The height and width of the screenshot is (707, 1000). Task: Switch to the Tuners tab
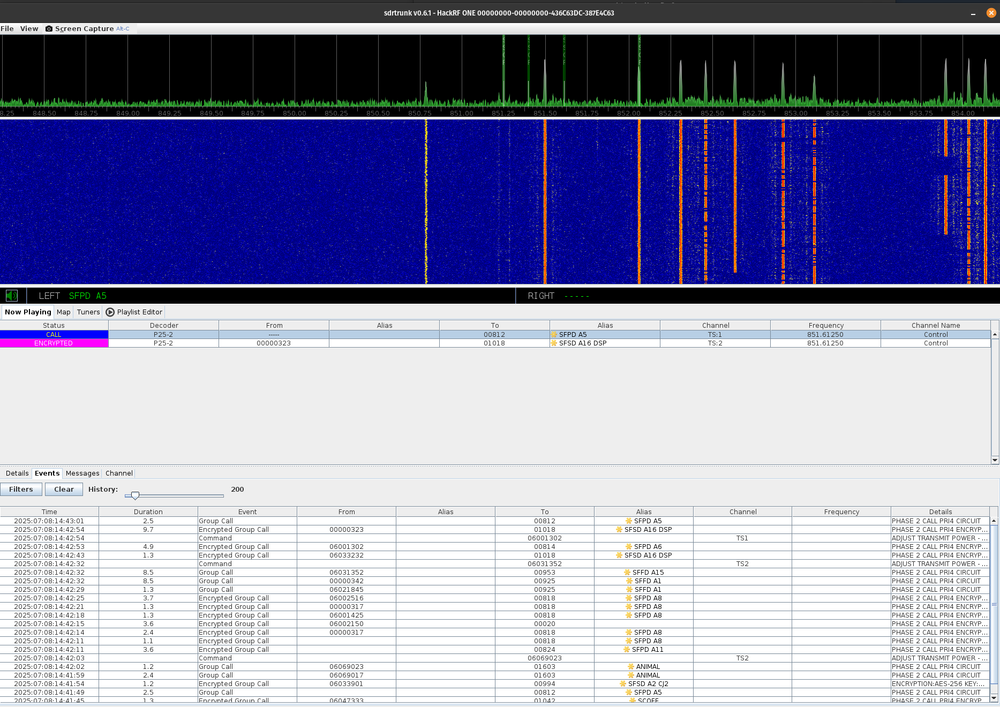pyautogui.click(x=88, y=311)
